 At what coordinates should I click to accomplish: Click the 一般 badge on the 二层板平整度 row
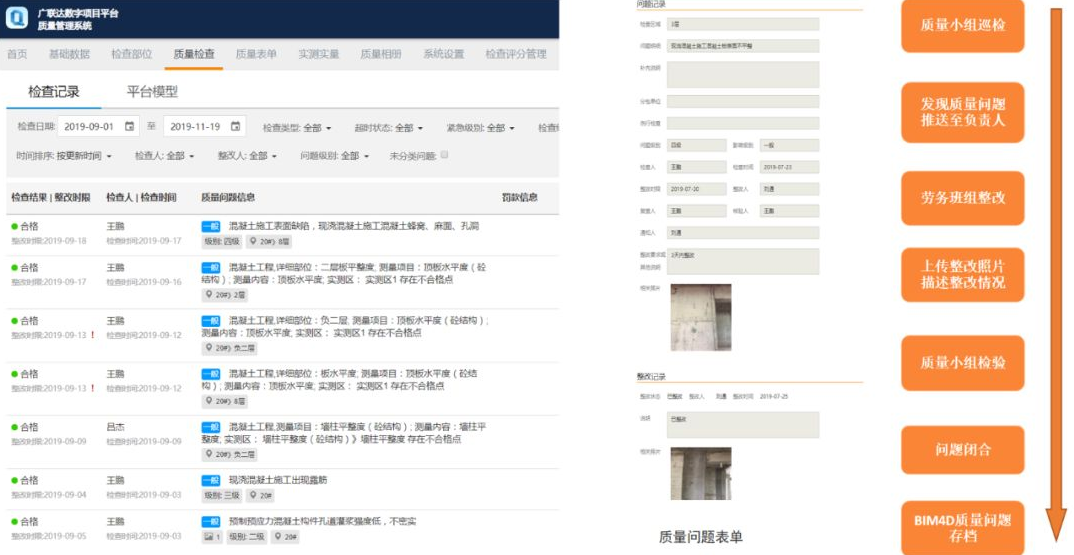tap(211, 268)
